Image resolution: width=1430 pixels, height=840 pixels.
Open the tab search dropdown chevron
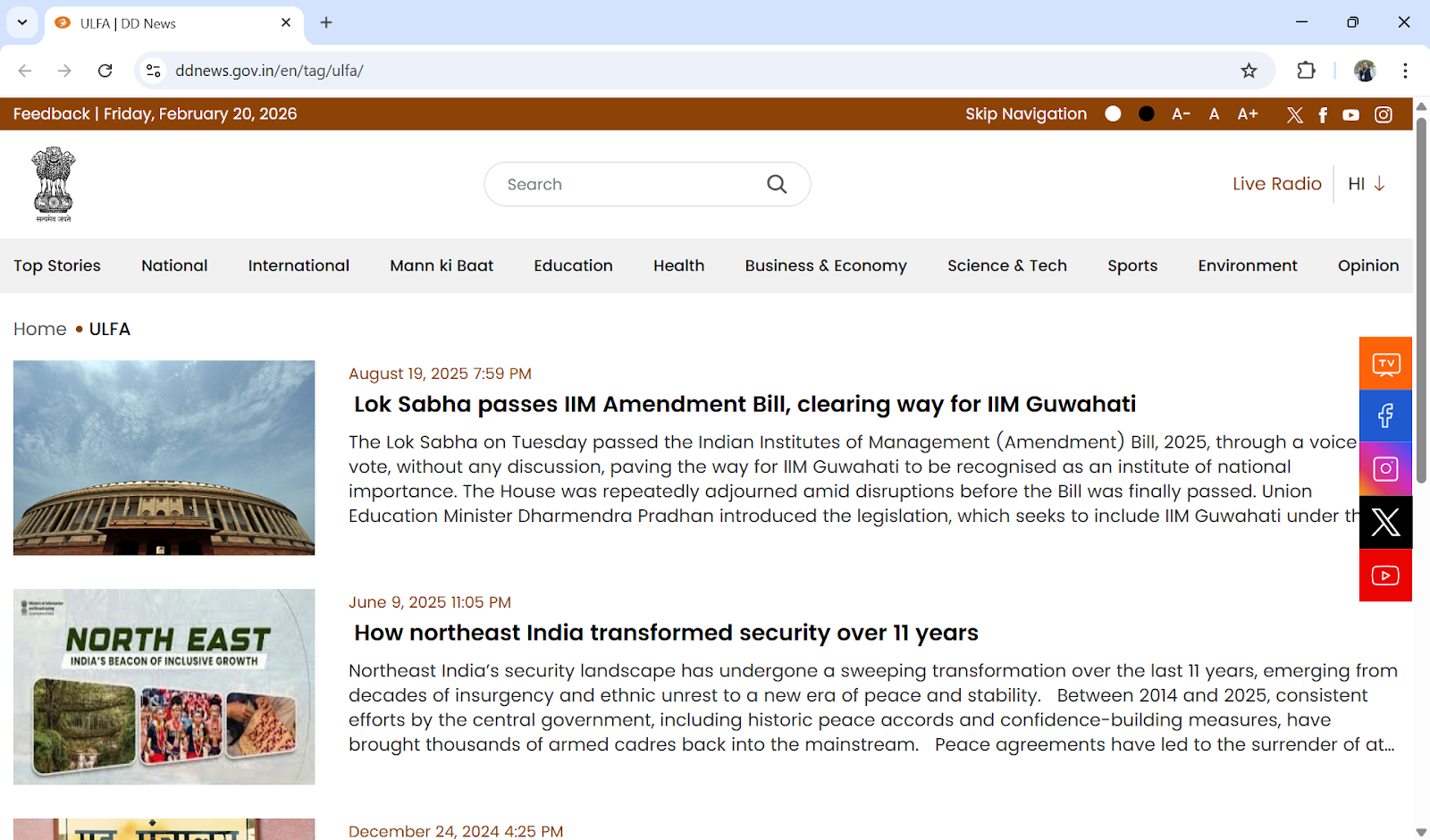click(22, 22)
